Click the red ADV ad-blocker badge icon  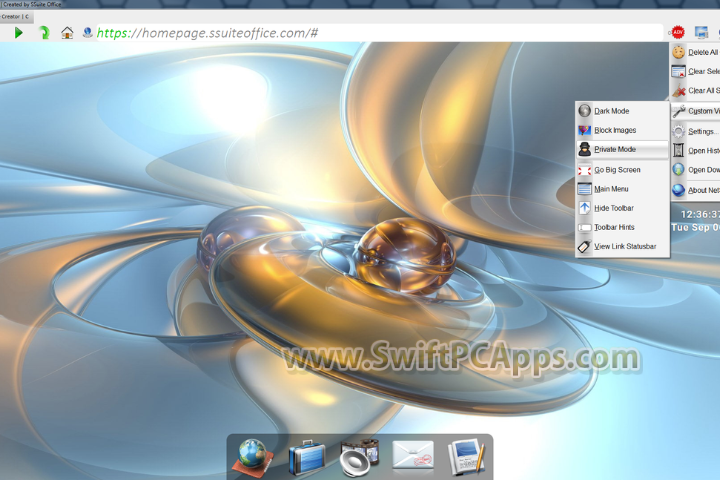(x=678, y=32)
